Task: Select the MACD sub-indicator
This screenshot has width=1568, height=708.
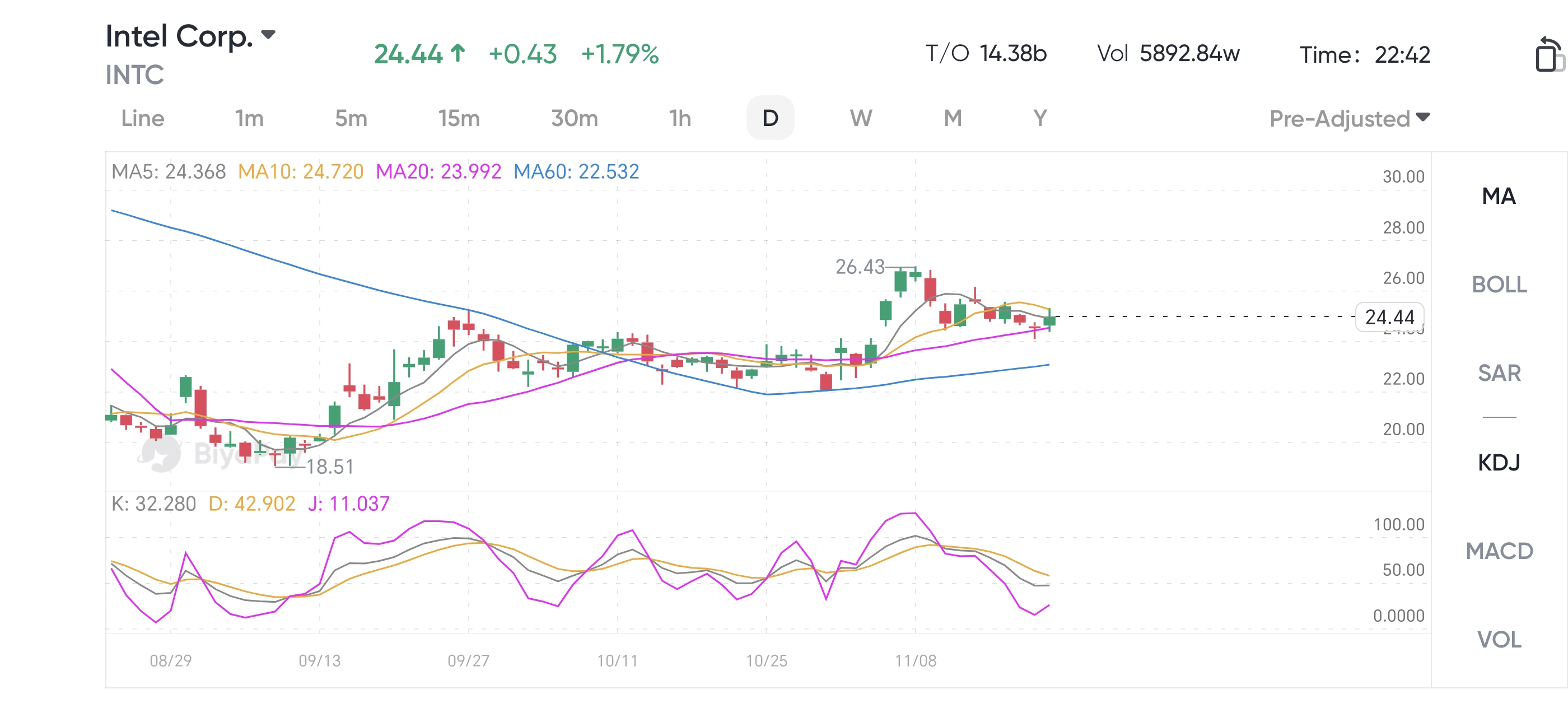Action: (1499, 551)
